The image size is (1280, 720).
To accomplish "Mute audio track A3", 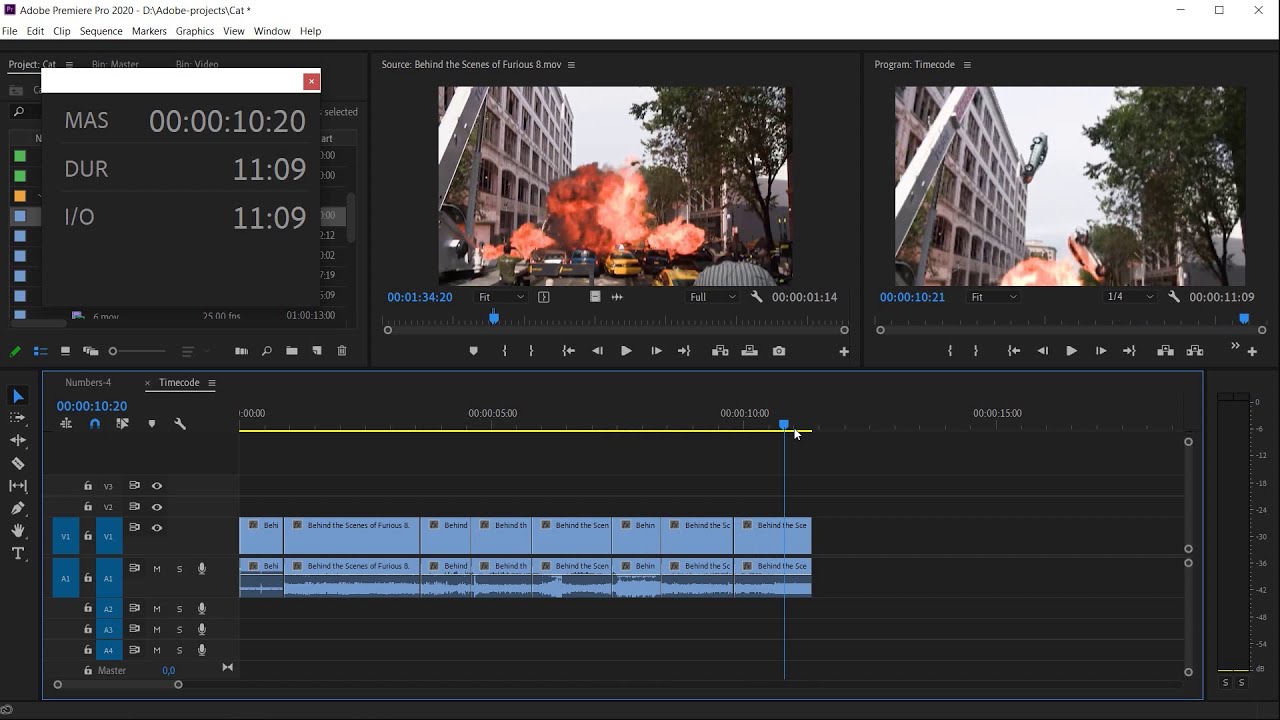I will [157, 630].
